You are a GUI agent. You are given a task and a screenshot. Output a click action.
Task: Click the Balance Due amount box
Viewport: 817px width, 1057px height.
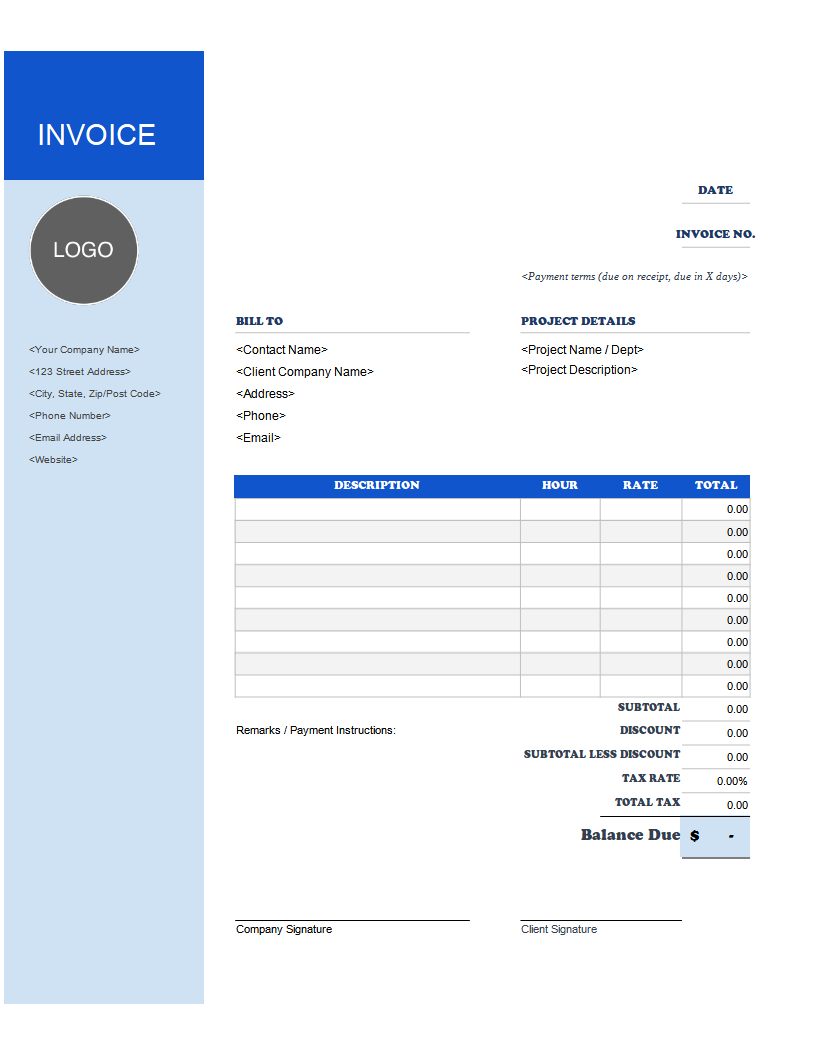click(x=715, y=837)
